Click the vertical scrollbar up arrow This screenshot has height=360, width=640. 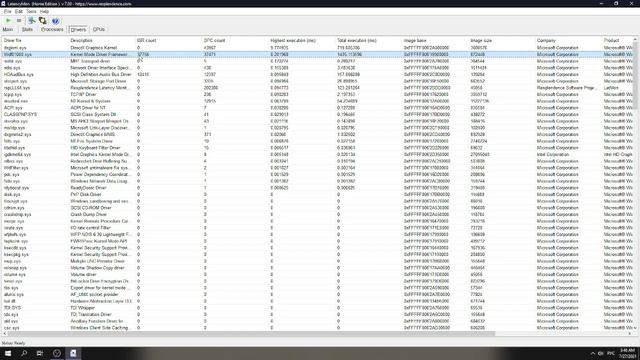(x=635, y=39)
